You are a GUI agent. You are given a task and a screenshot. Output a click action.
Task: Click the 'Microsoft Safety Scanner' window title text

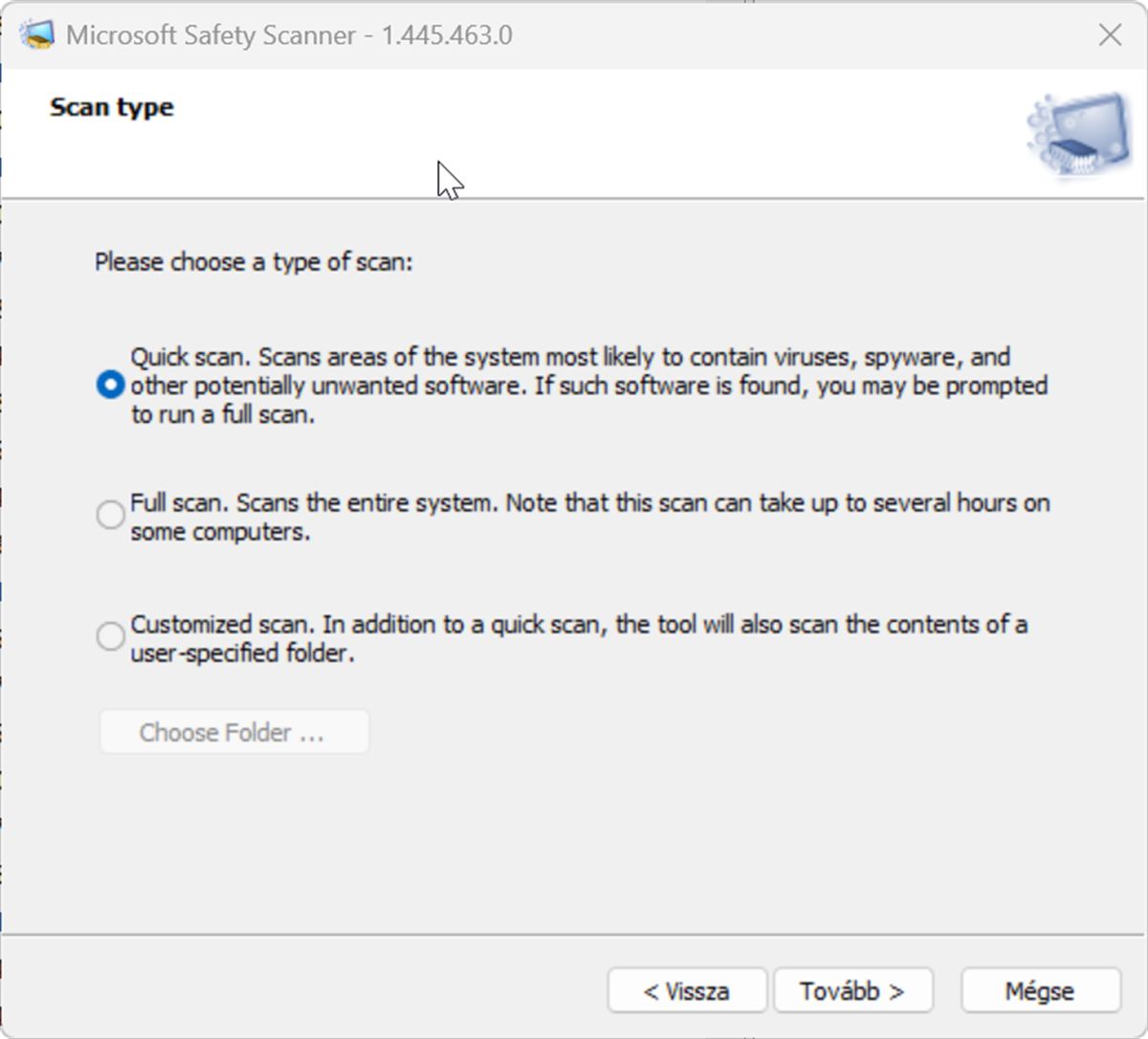pyautogui.click(x=210, y=35)
